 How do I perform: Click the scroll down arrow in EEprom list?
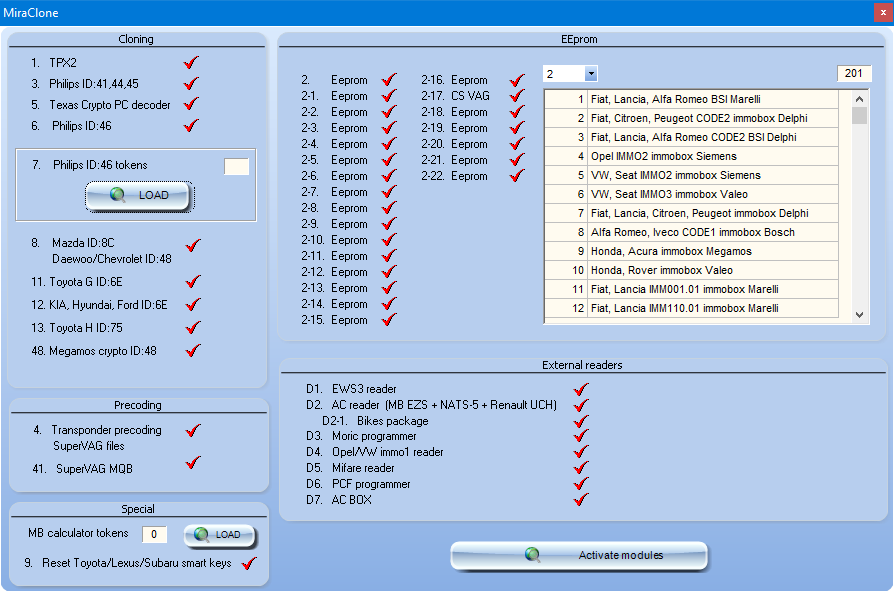click(x=859, y=315)
